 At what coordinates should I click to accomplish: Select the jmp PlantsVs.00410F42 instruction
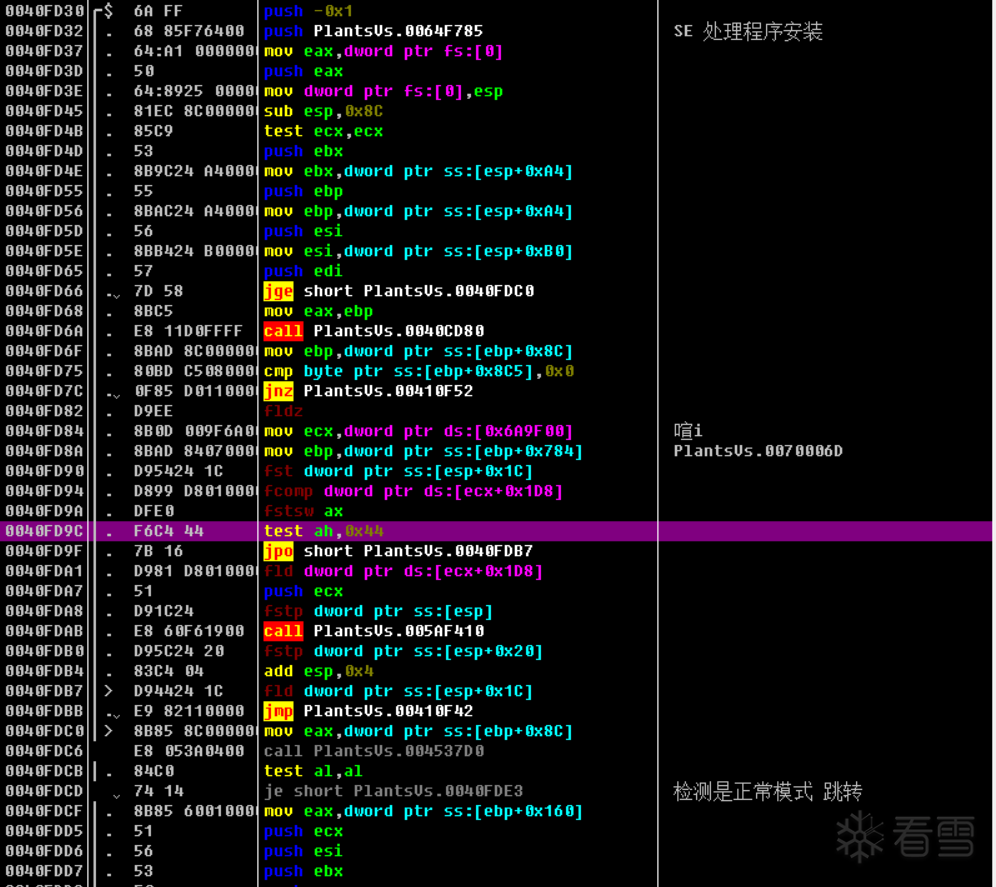[x=368, y=712]
